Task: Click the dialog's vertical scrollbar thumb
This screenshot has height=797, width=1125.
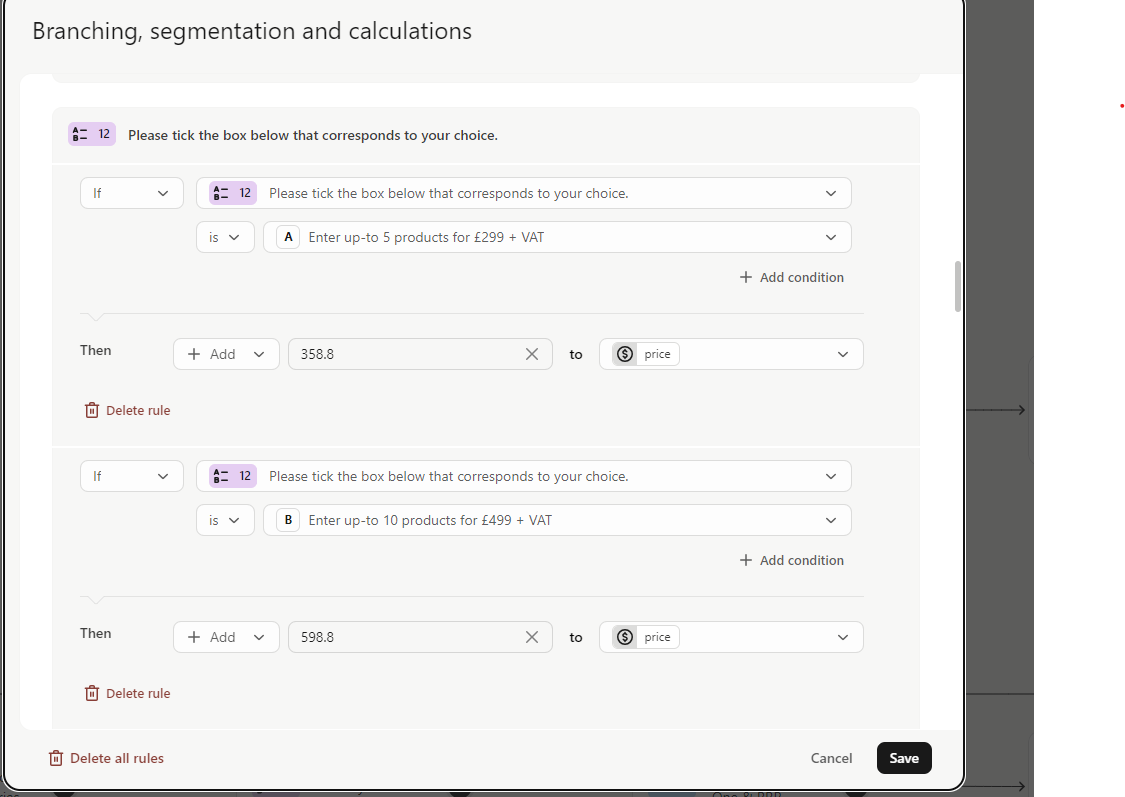Action: point(958,287)
